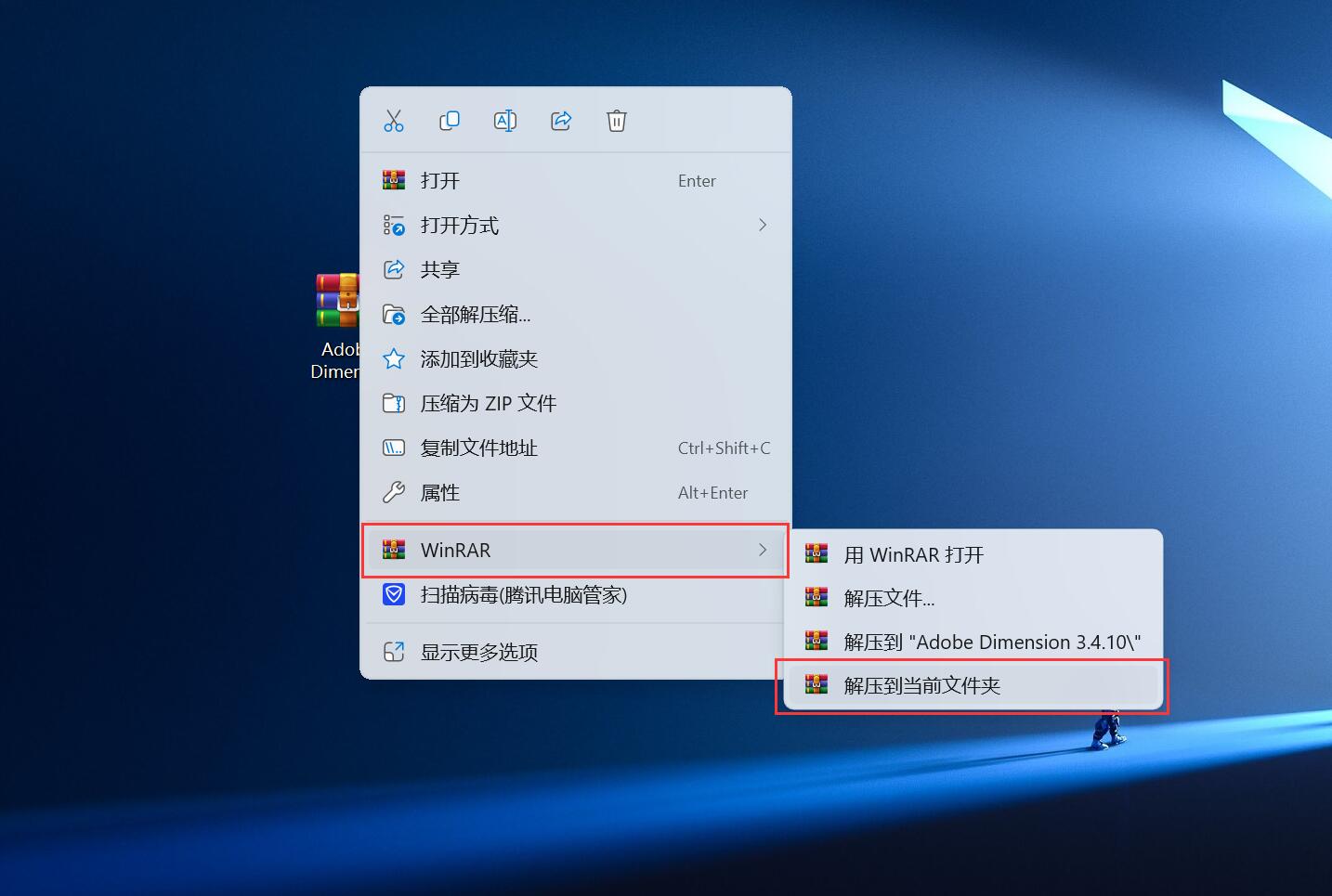Click the Cut scissors icon
Image resolution: width=1332 pixels, height=896 pixels.
coord(394,121)
